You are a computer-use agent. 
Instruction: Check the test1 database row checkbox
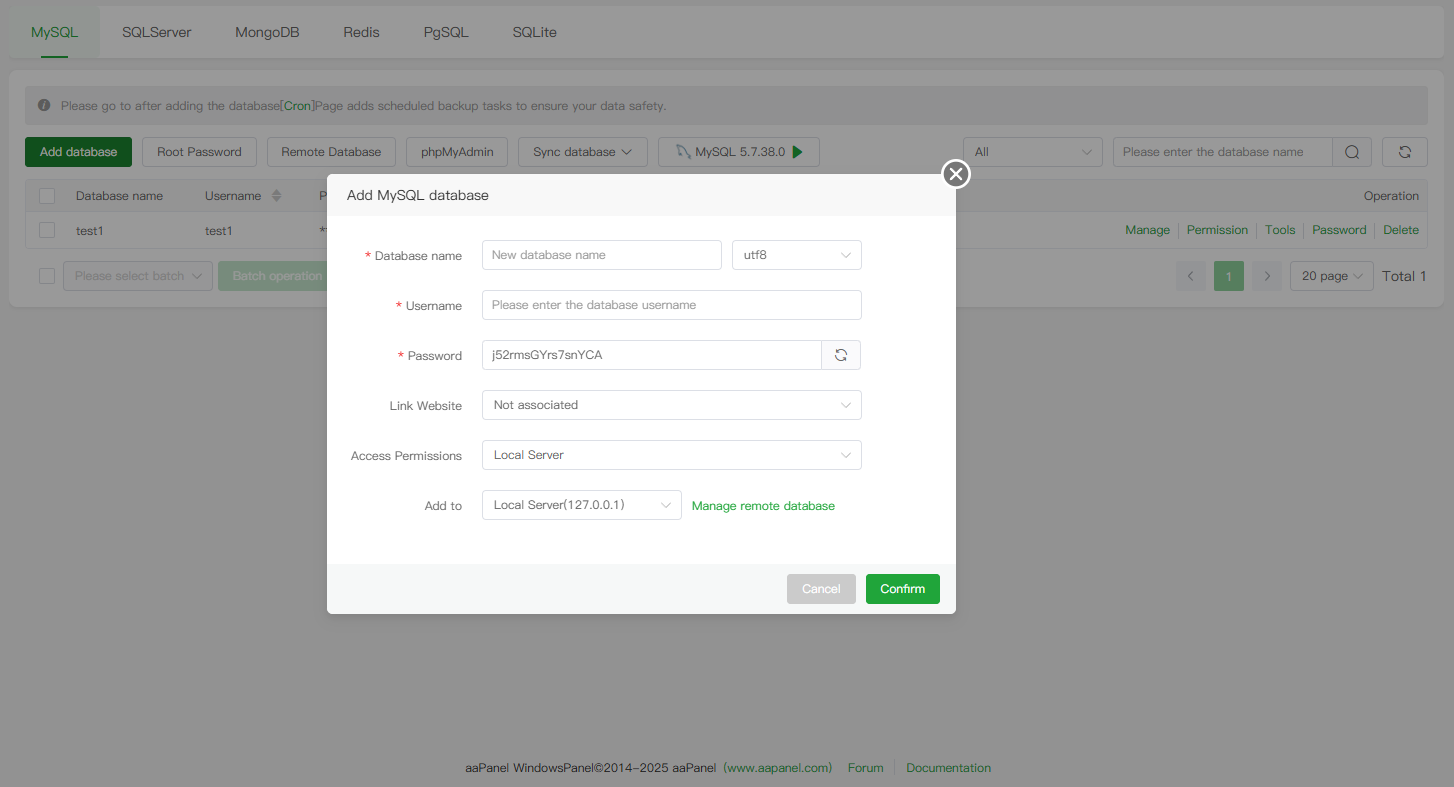point(47,230)
